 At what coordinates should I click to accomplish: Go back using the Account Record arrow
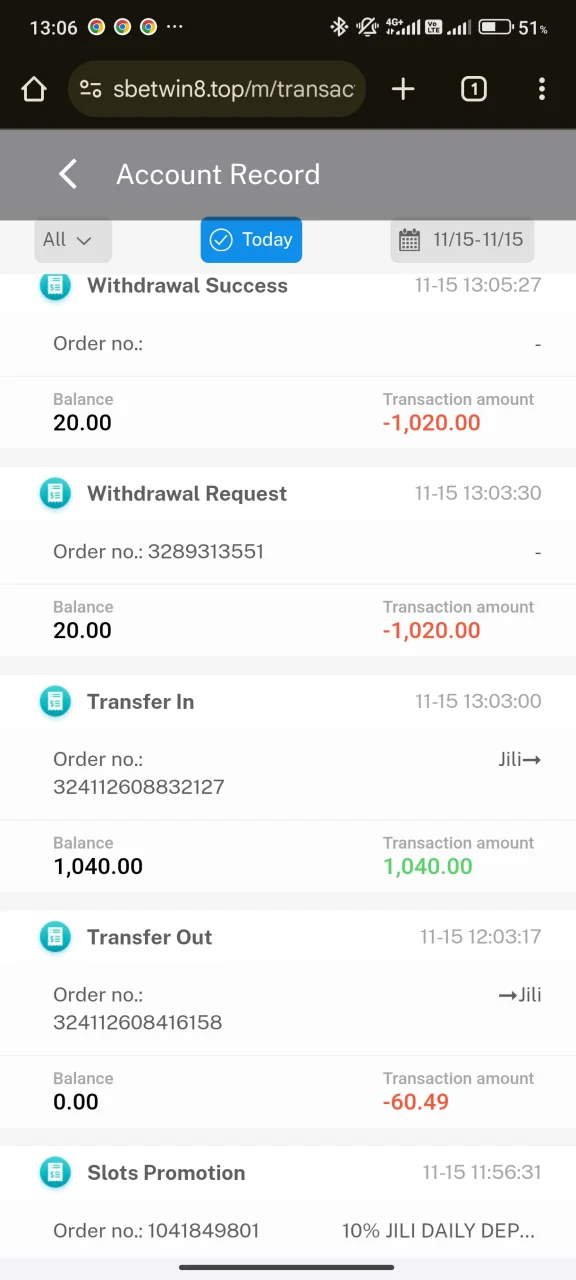68,174
